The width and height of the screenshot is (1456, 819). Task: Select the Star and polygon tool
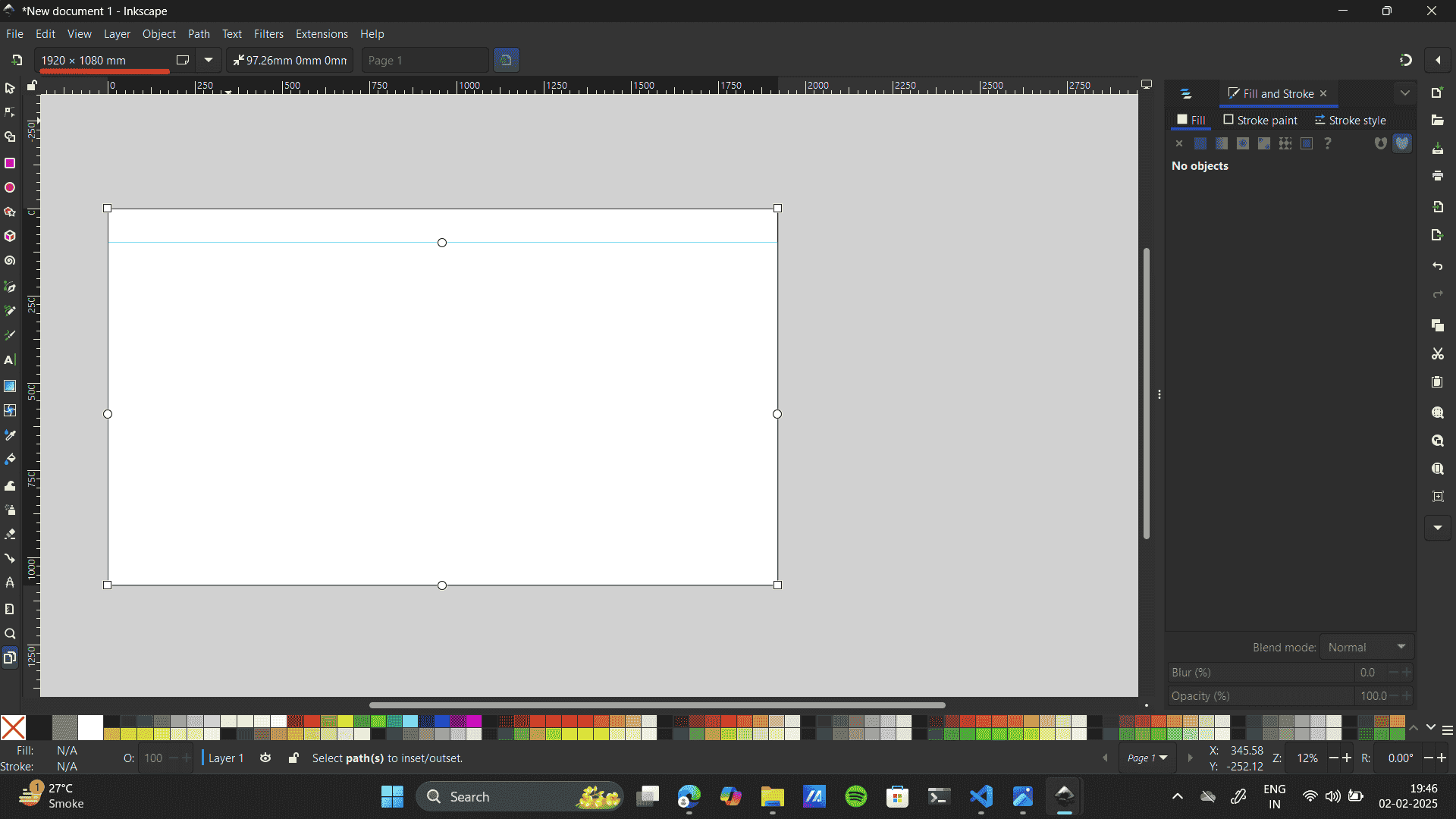[10, 212]
